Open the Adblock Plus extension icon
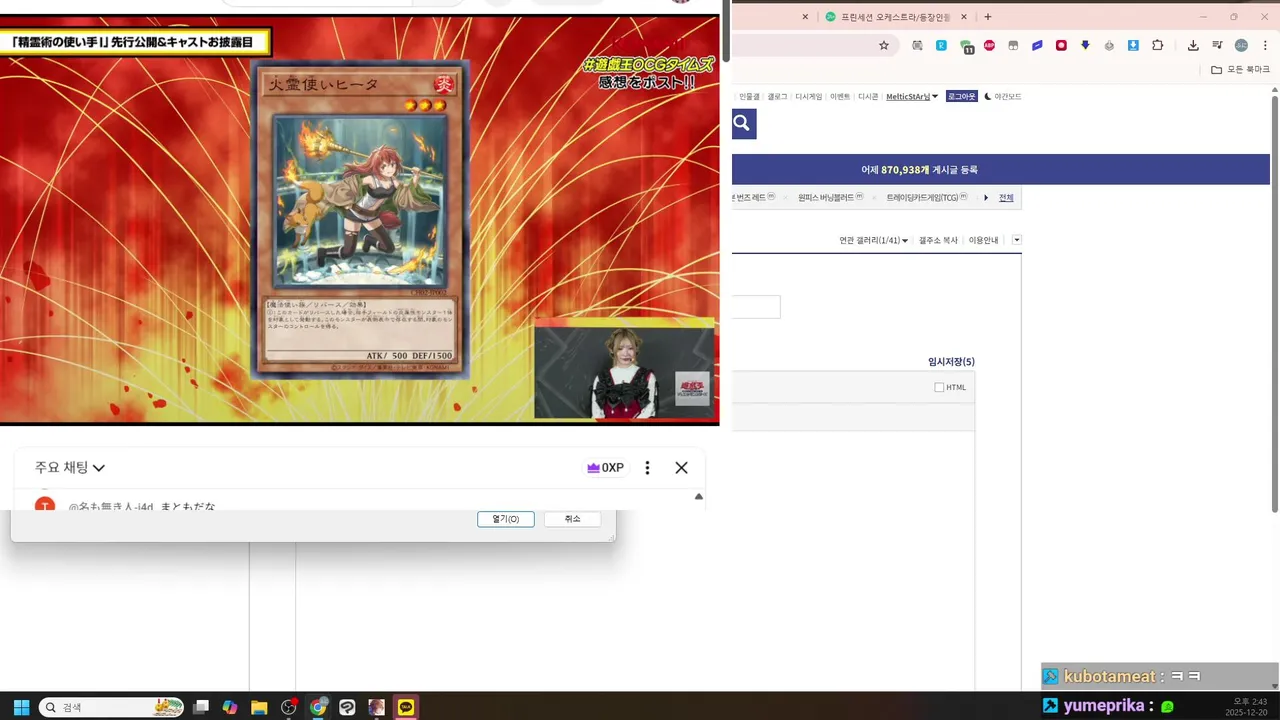 point(989,45)
